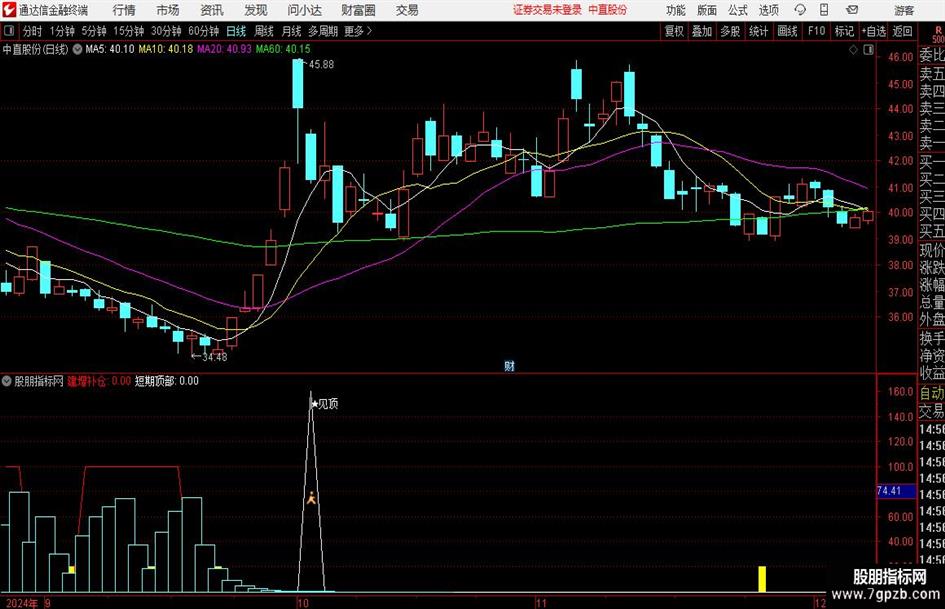Click the 返回 back button
The height and width of the screenshot is (609, 945).
pyautogui.click(x=902, y=31)
